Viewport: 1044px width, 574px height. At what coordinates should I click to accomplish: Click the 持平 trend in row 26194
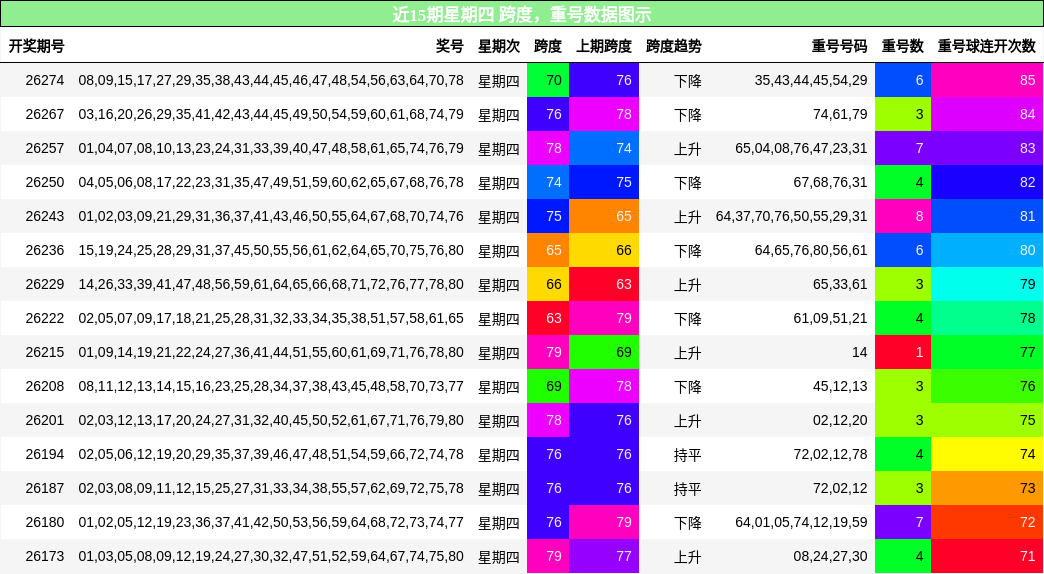click(x=687, y=454)
